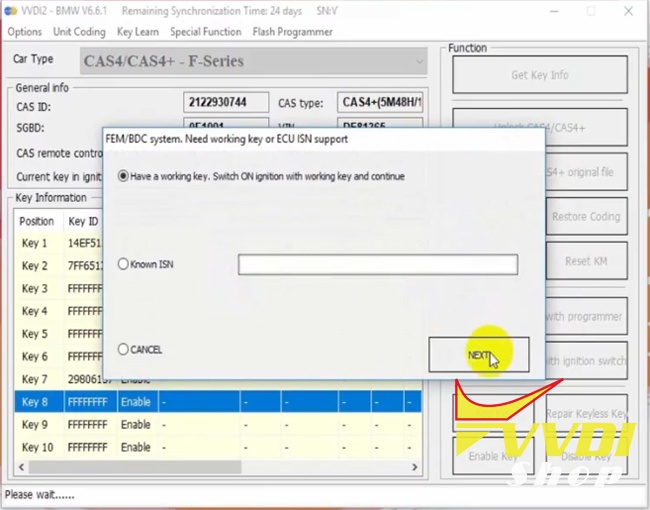Open the Unit Coding menu

[79, 32]
